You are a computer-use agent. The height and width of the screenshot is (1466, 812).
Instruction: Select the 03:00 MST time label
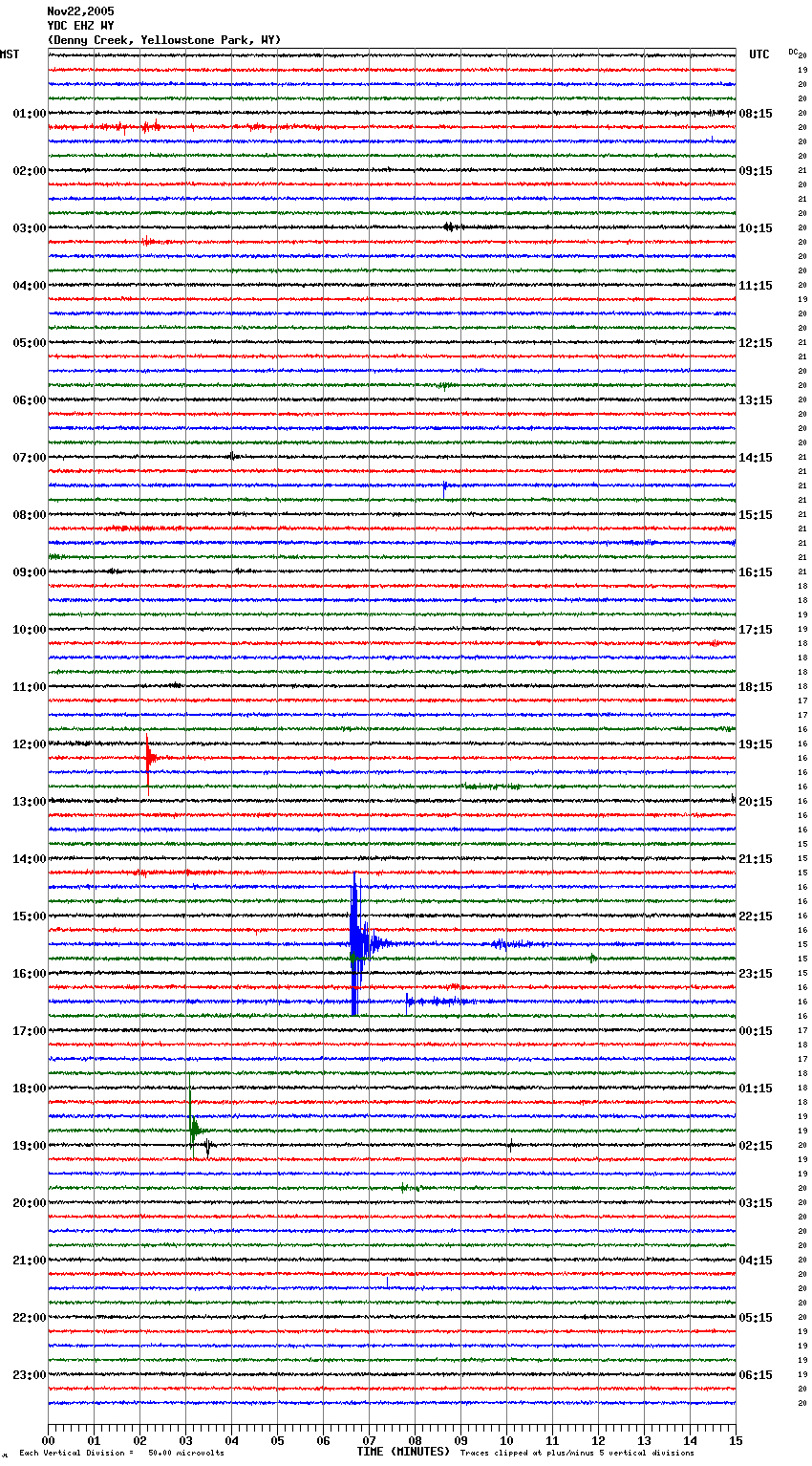pos(29,228)
